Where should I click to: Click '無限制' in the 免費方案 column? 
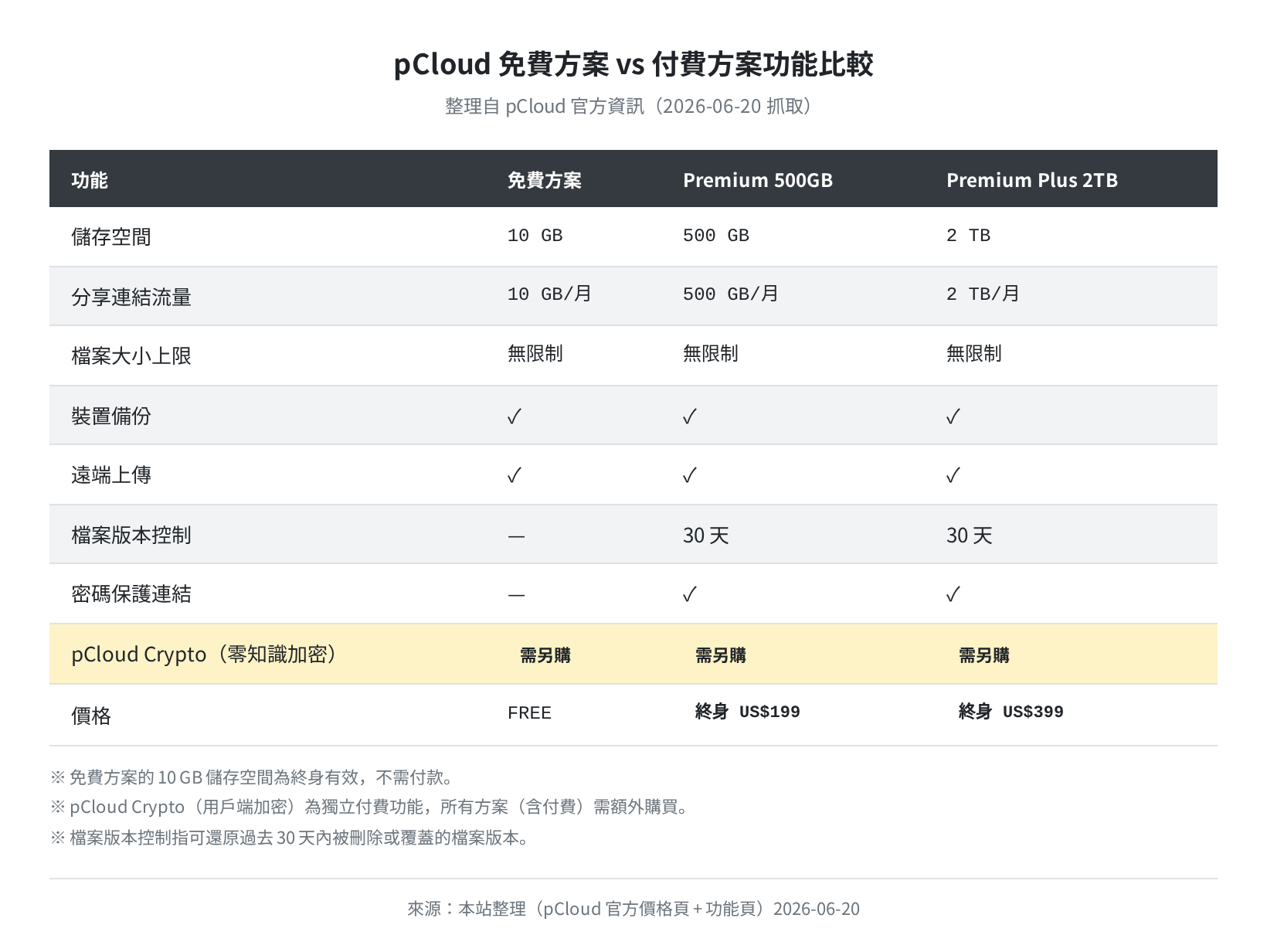pyautogui.click(x=535, y=354)
